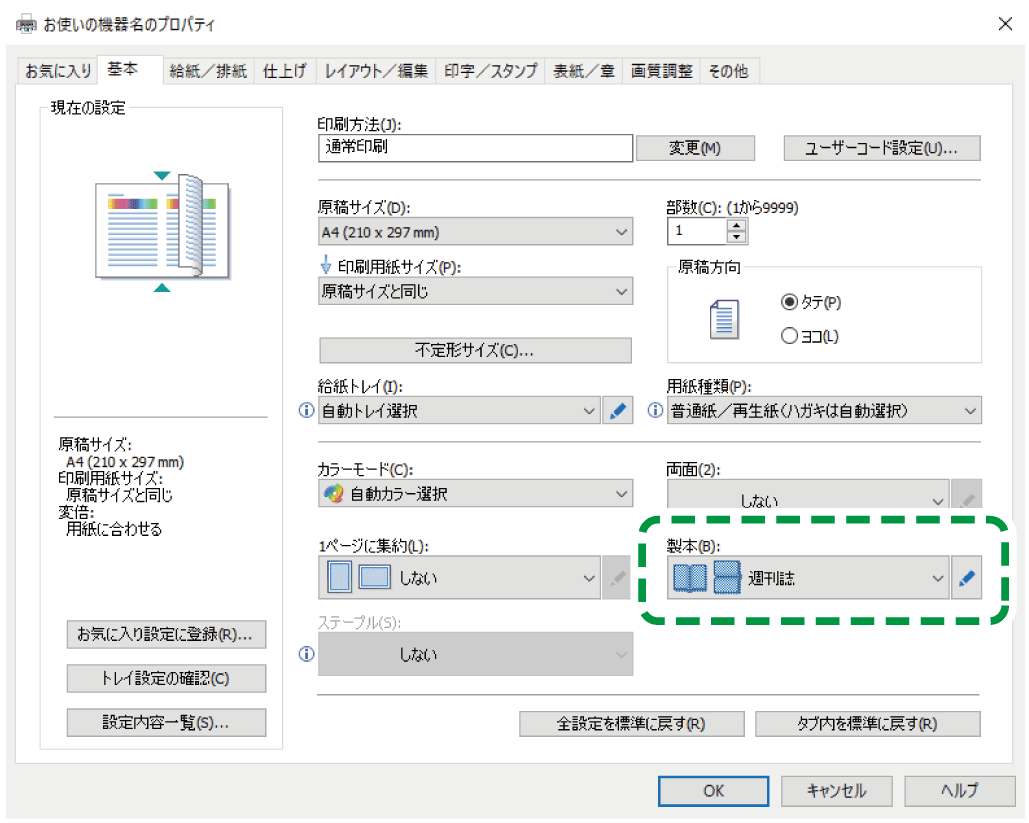
Task: Select the ヨコ orientation radio button
Action: tap(789, 337)
